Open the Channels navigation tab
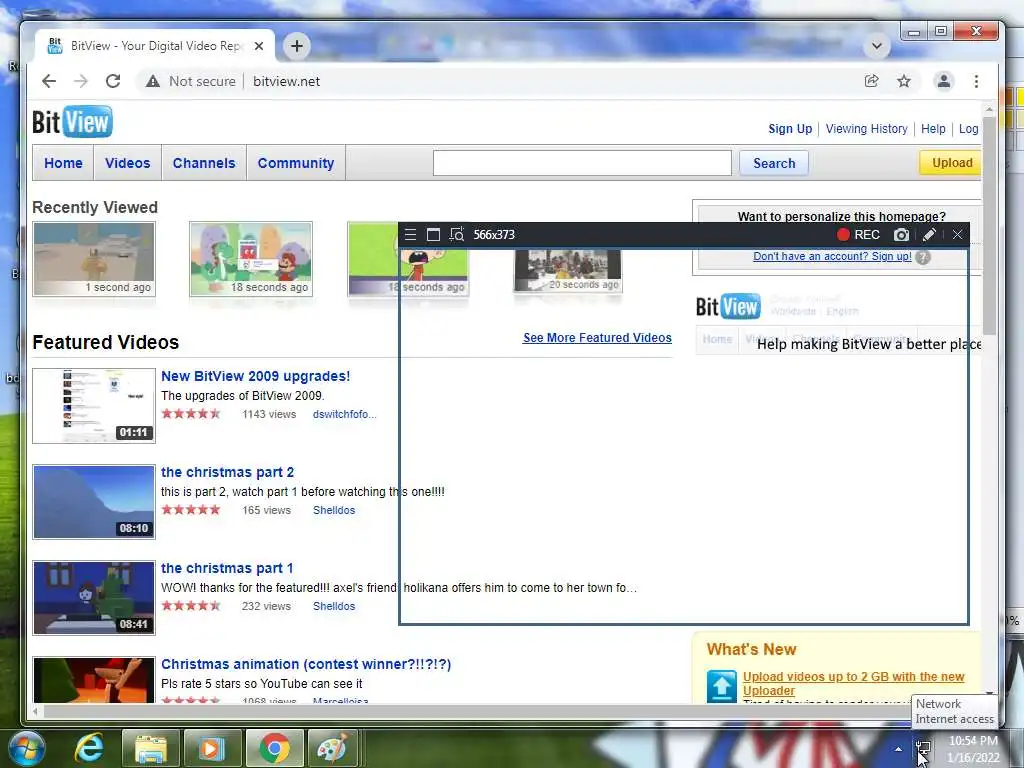The height and width of the screenshot is (768, 1024). [204, 163]
